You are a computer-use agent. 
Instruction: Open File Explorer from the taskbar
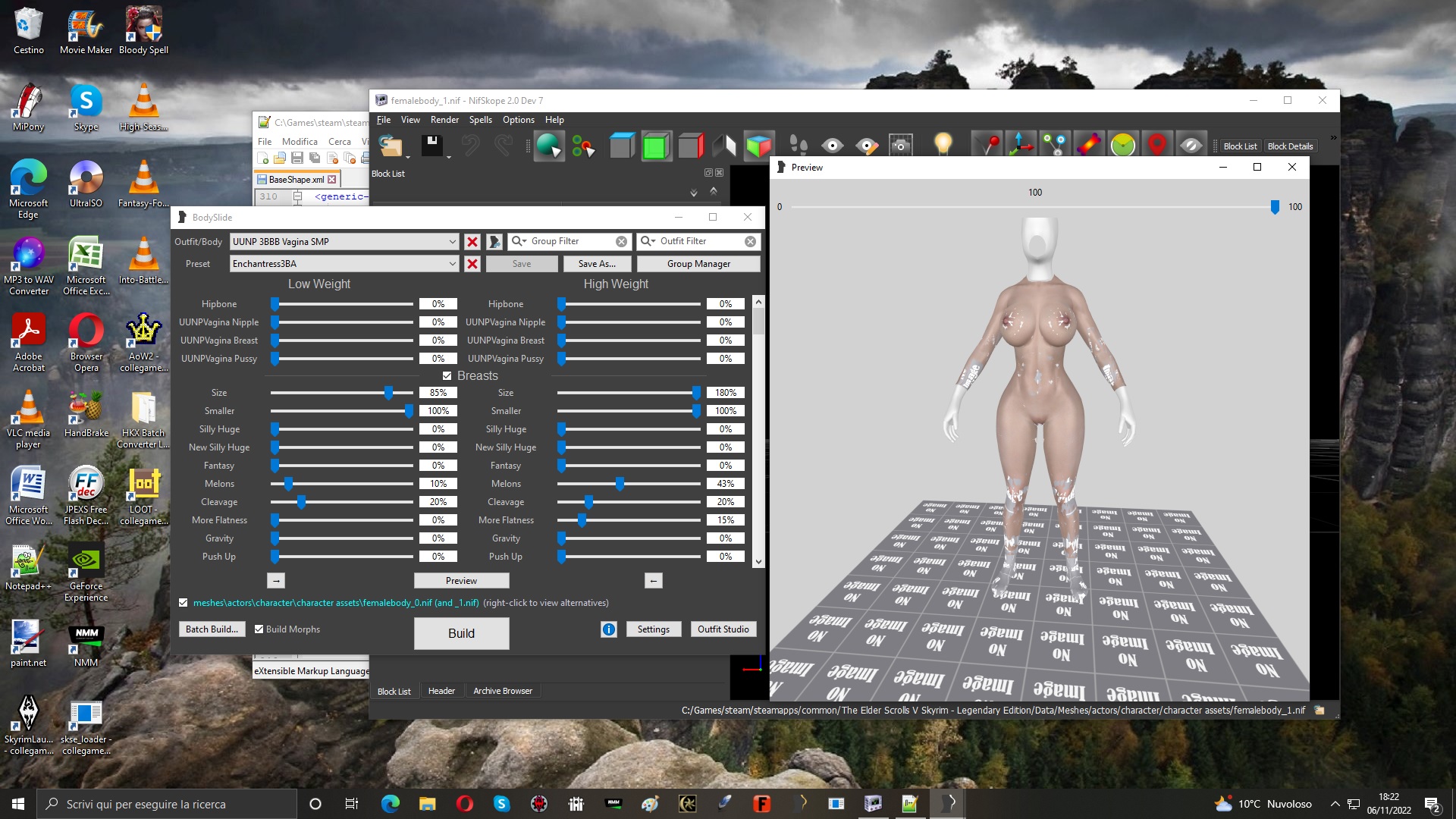428,804
